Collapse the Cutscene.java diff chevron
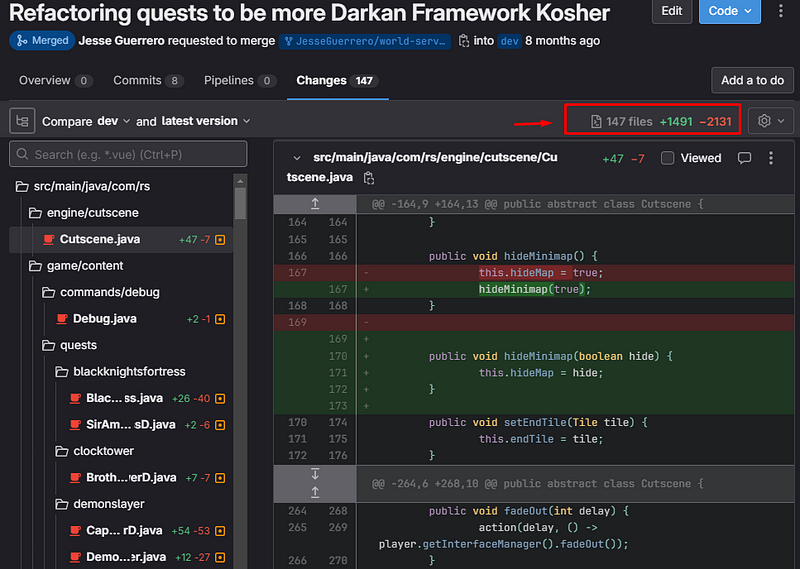This screenshot has height=569, width=800. point(297,158)
